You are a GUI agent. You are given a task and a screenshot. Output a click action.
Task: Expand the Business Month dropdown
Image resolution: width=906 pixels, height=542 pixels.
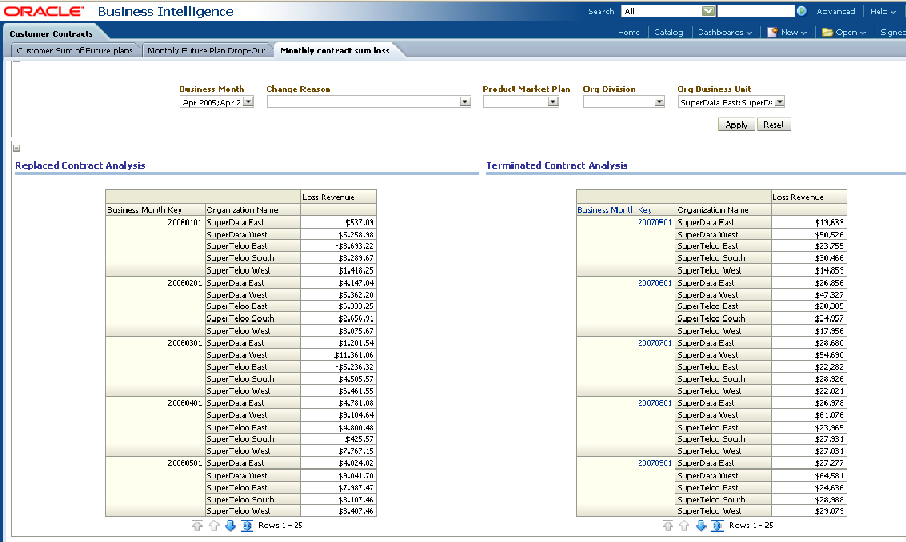[248, 102]
